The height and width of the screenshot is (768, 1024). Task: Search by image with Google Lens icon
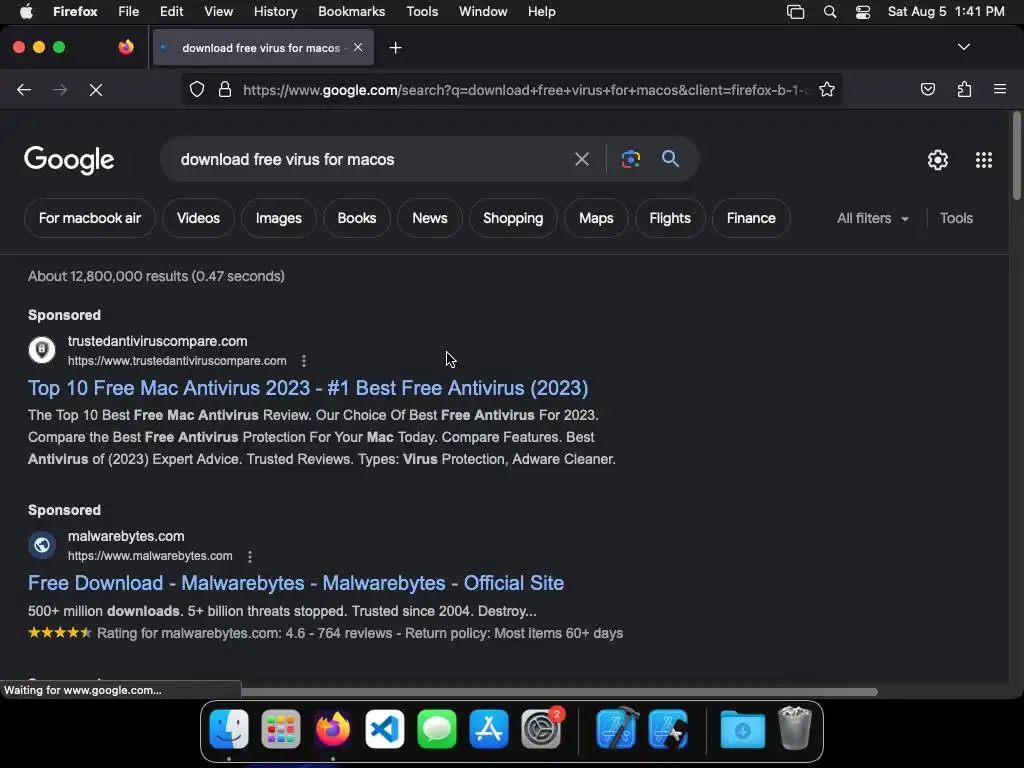630,159
